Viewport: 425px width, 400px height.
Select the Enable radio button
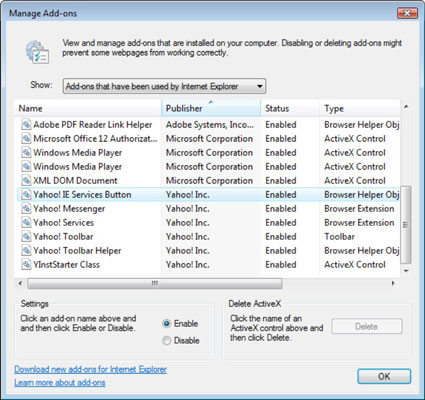(x=167, y=324)
